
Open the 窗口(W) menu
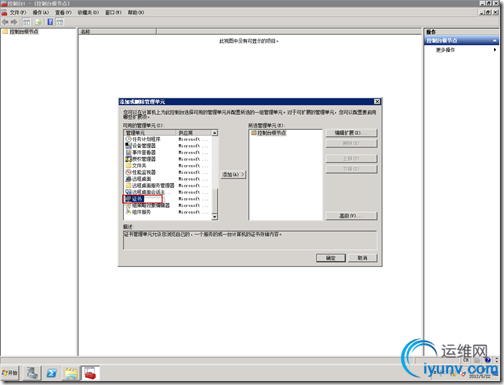[113, 12]
